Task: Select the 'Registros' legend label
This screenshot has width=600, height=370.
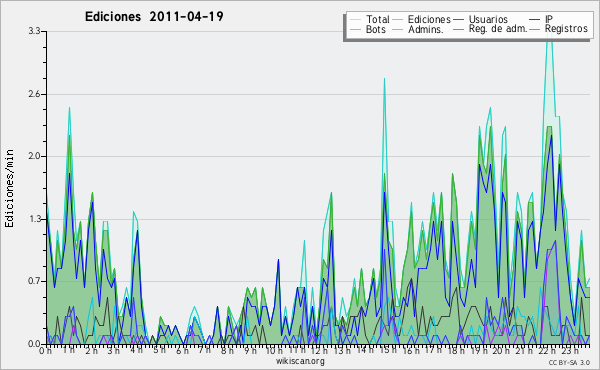Action: pos(566,29)
